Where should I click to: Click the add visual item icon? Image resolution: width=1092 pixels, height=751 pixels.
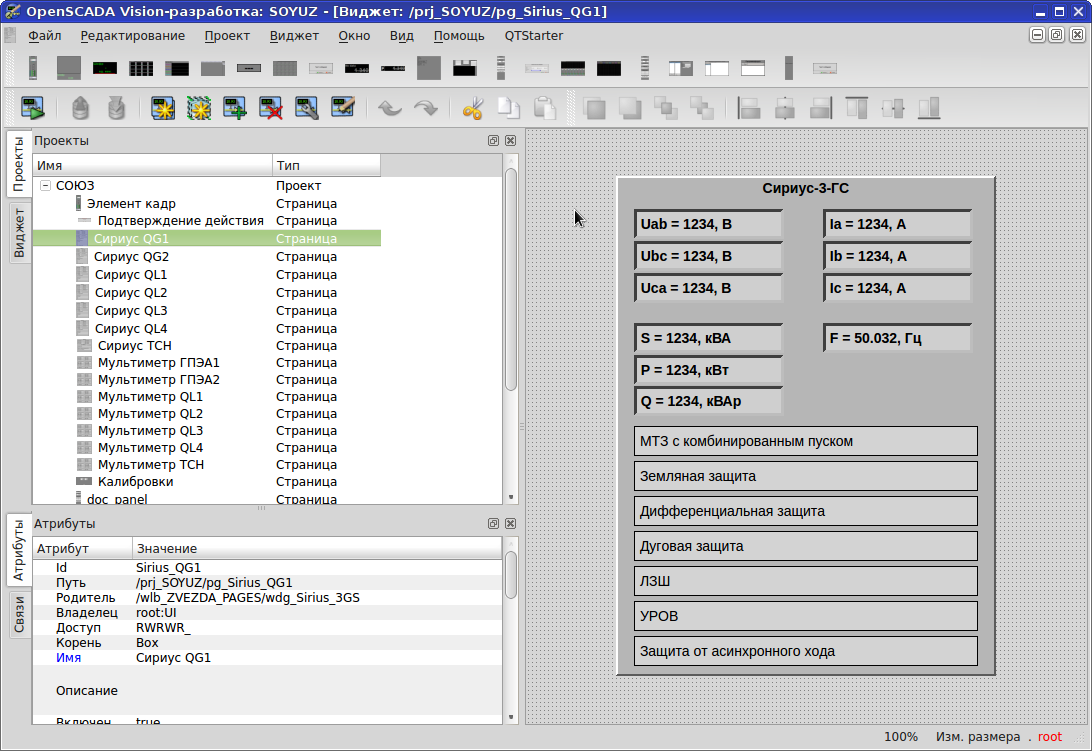[235, 107]
